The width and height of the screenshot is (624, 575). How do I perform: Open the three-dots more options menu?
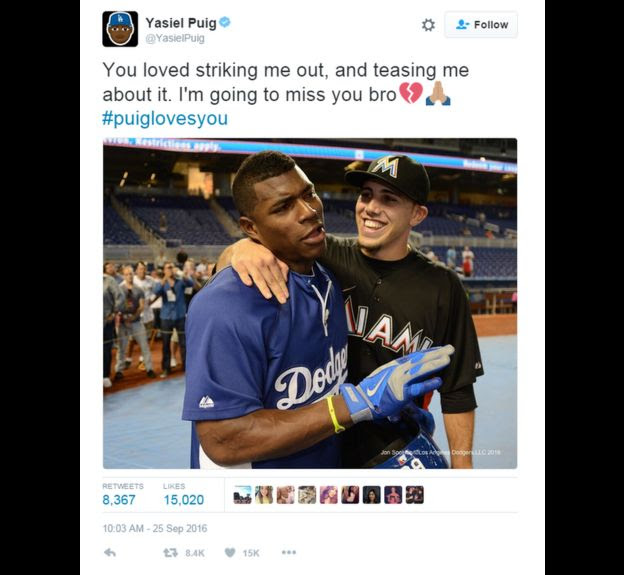289,552
